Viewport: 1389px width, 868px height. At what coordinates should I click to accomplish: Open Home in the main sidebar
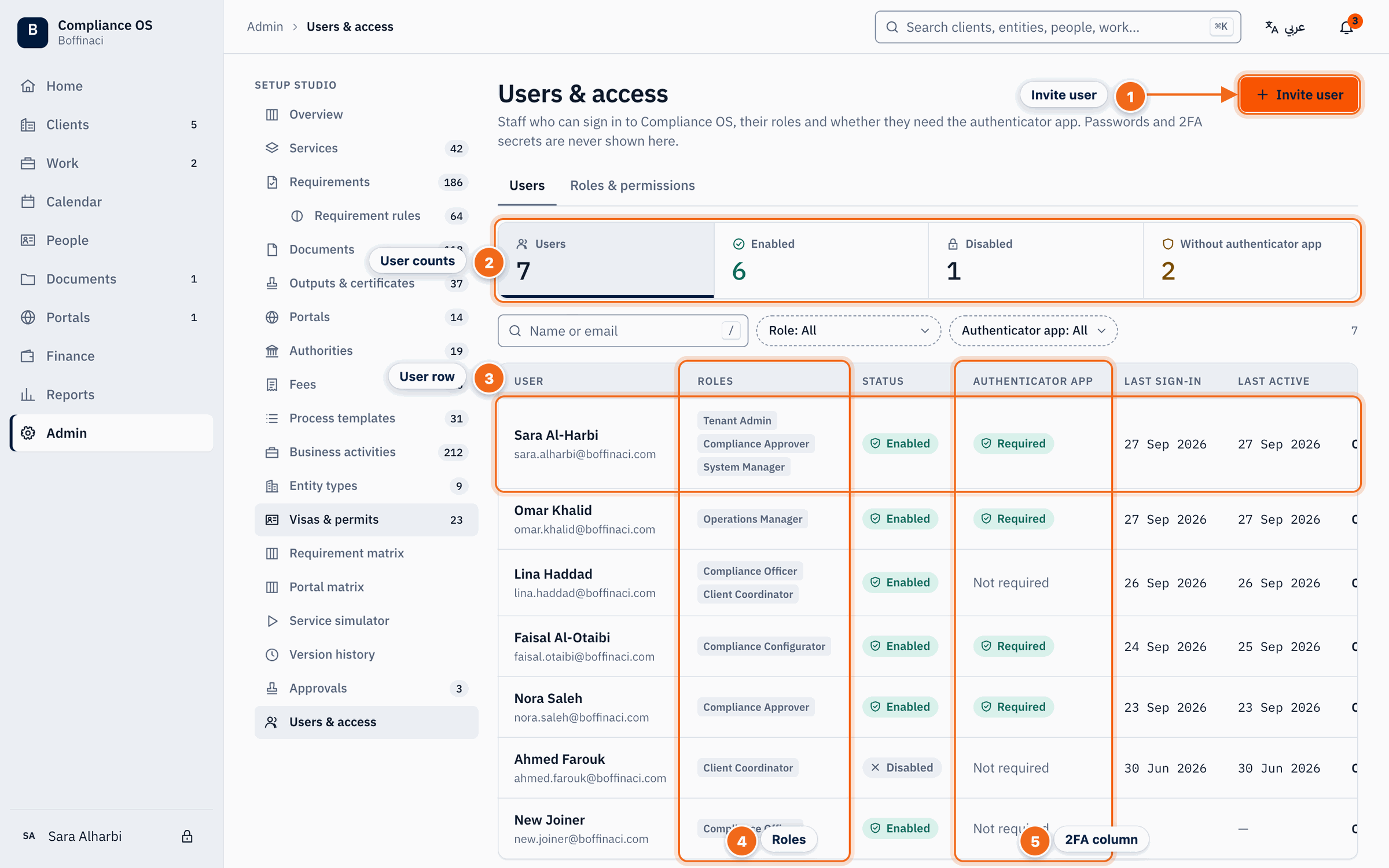pos(112,86)
